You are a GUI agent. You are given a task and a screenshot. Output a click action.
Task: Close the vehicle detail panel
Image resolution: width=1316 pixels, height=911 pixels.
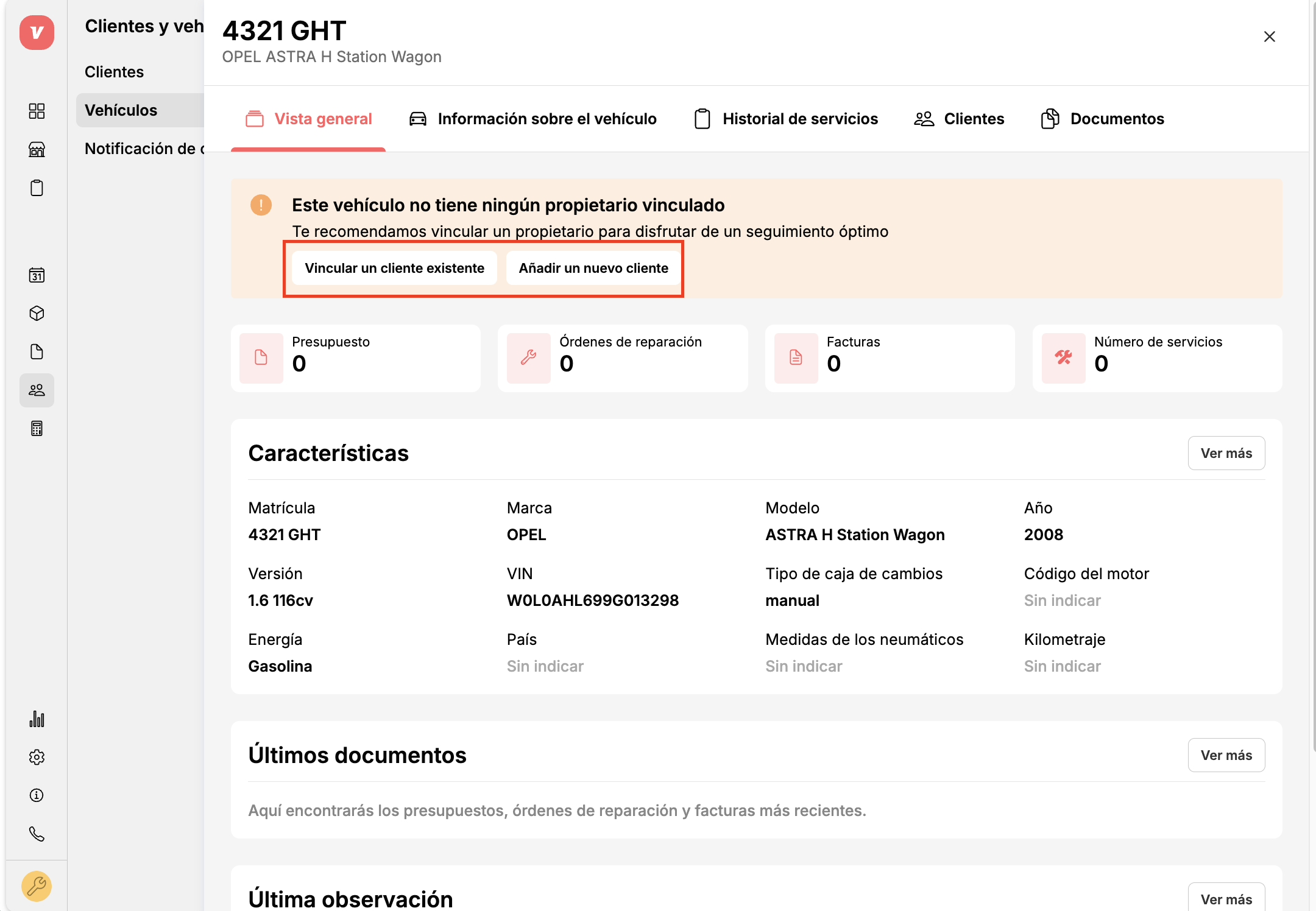pos(1270,37)
